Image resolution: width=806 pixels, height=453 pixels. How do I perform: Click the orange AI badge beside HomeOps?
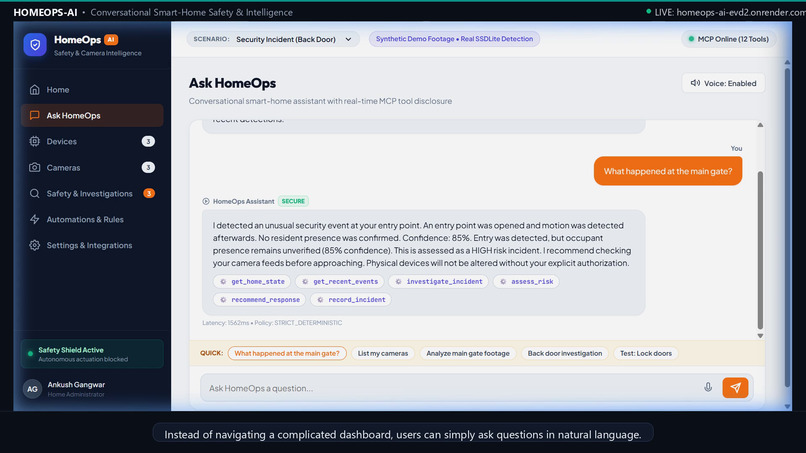(x=111, y=40)
